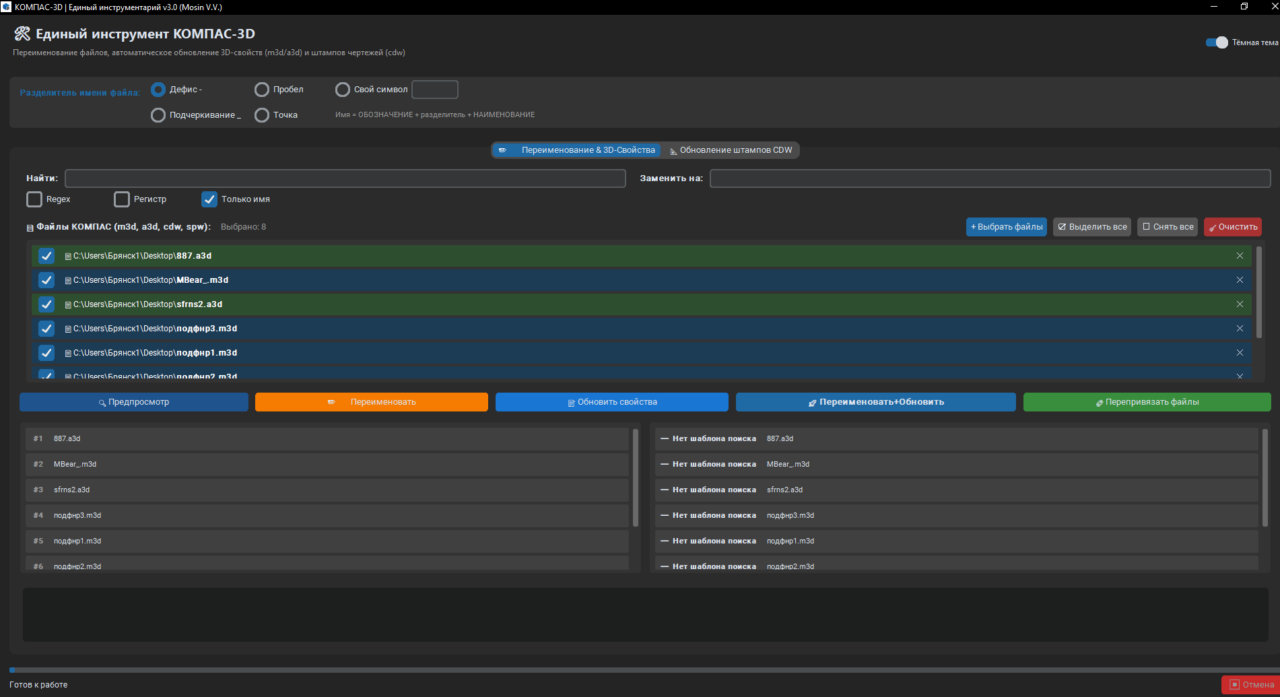
Task: Click Нет шаблона поиска row for подфнр3.m3d
Action: [956, 515]
